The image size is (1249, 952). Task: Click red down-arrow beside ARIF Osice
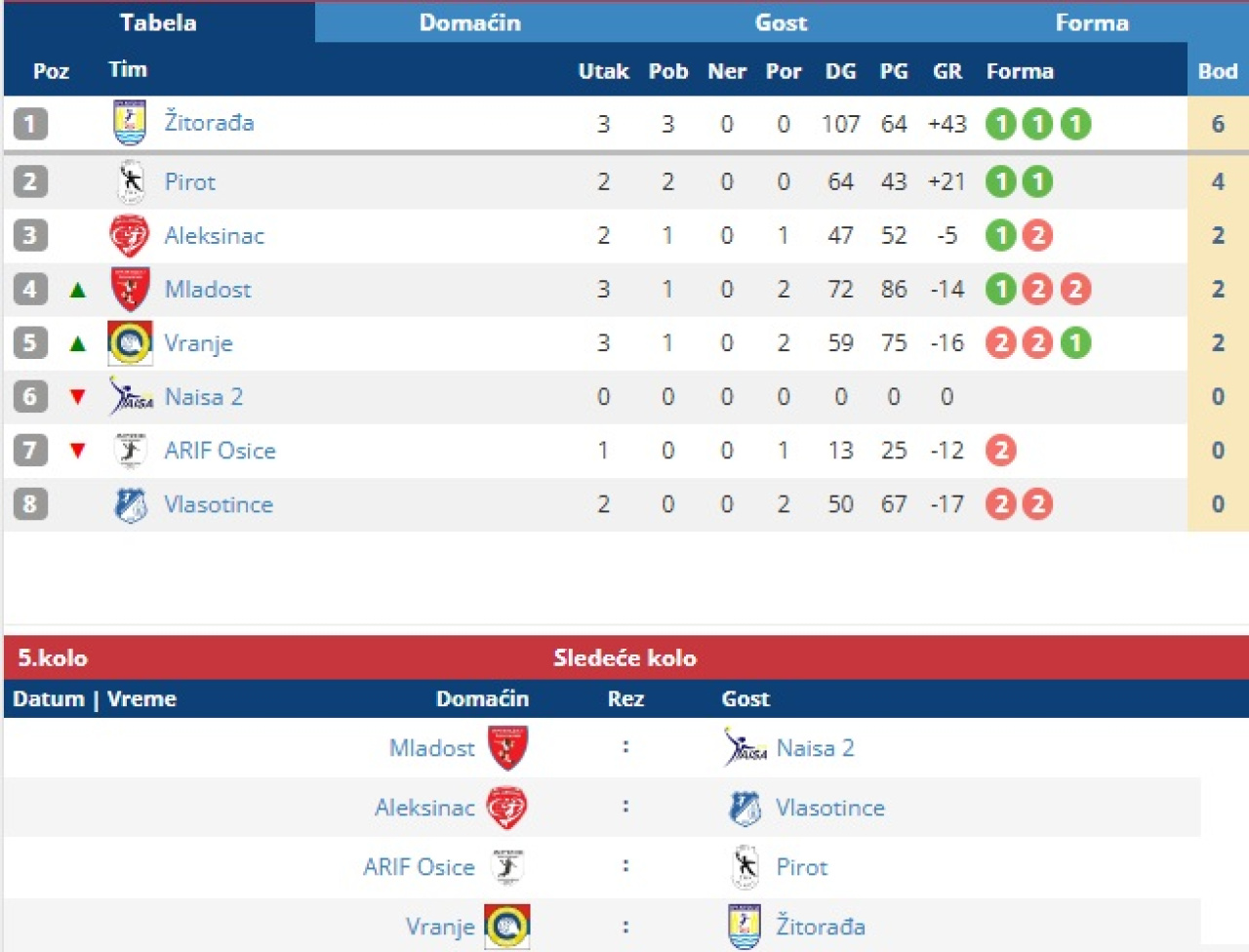78,451
